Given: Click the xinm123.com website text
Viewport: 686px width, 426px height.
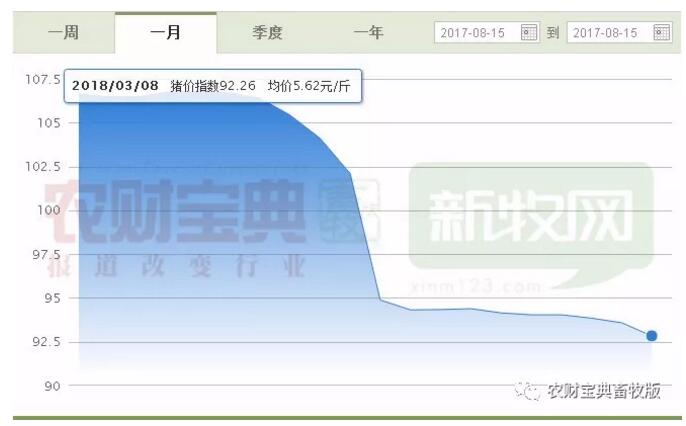Looking at the screenshot, I should [475, 284].
